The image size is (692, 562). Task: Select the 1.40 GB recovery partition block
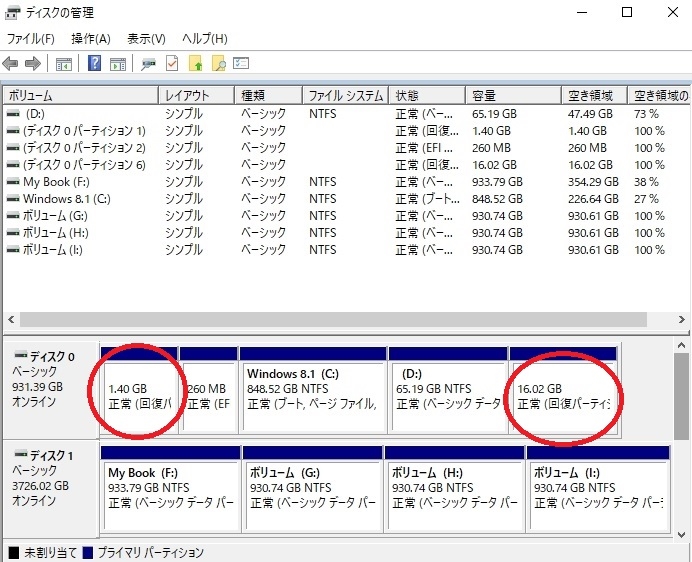pyautogui.click(x=139, y=391)
